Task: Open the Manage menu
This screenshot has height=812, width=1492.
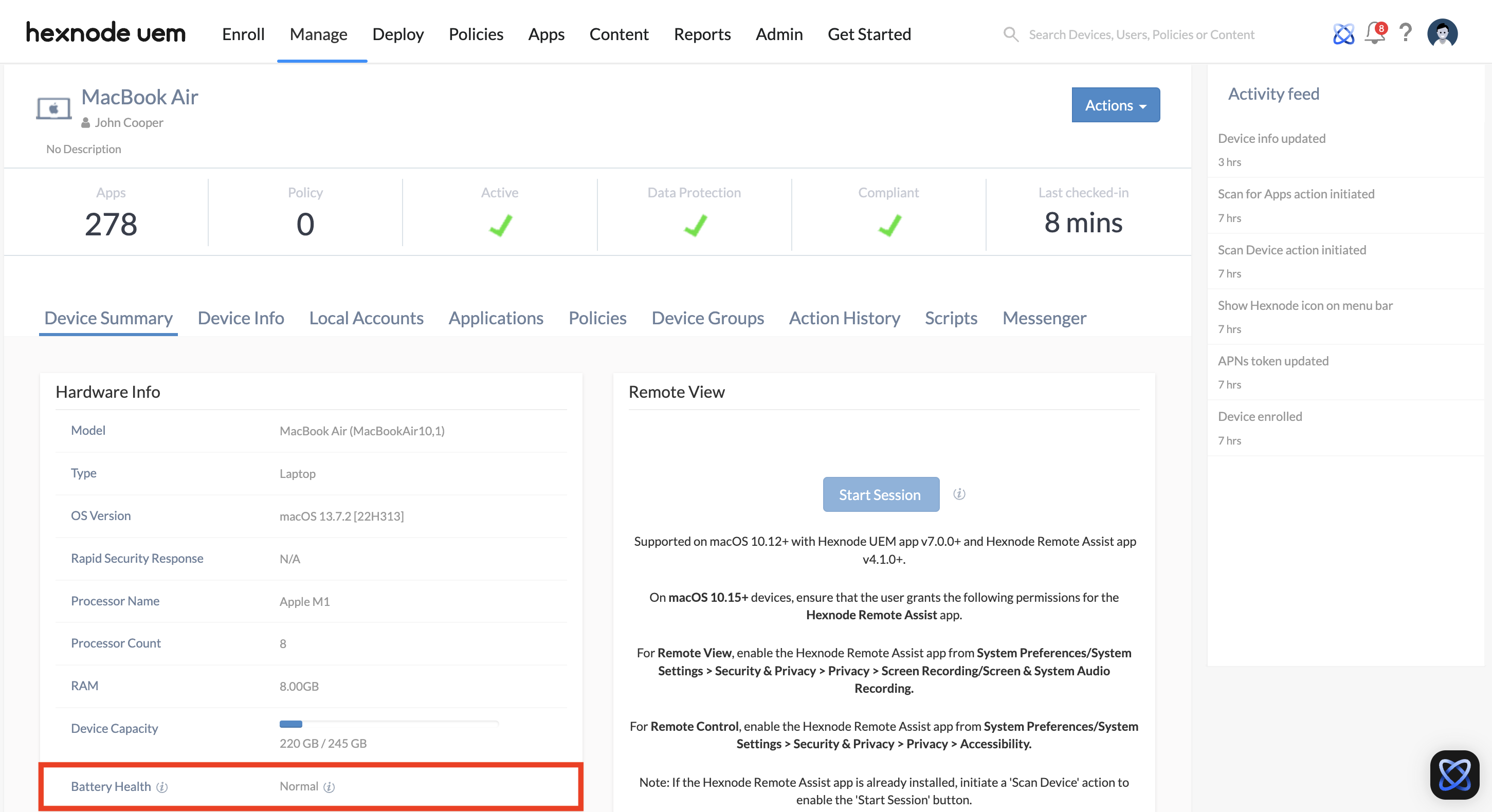Action: [319, 34]
